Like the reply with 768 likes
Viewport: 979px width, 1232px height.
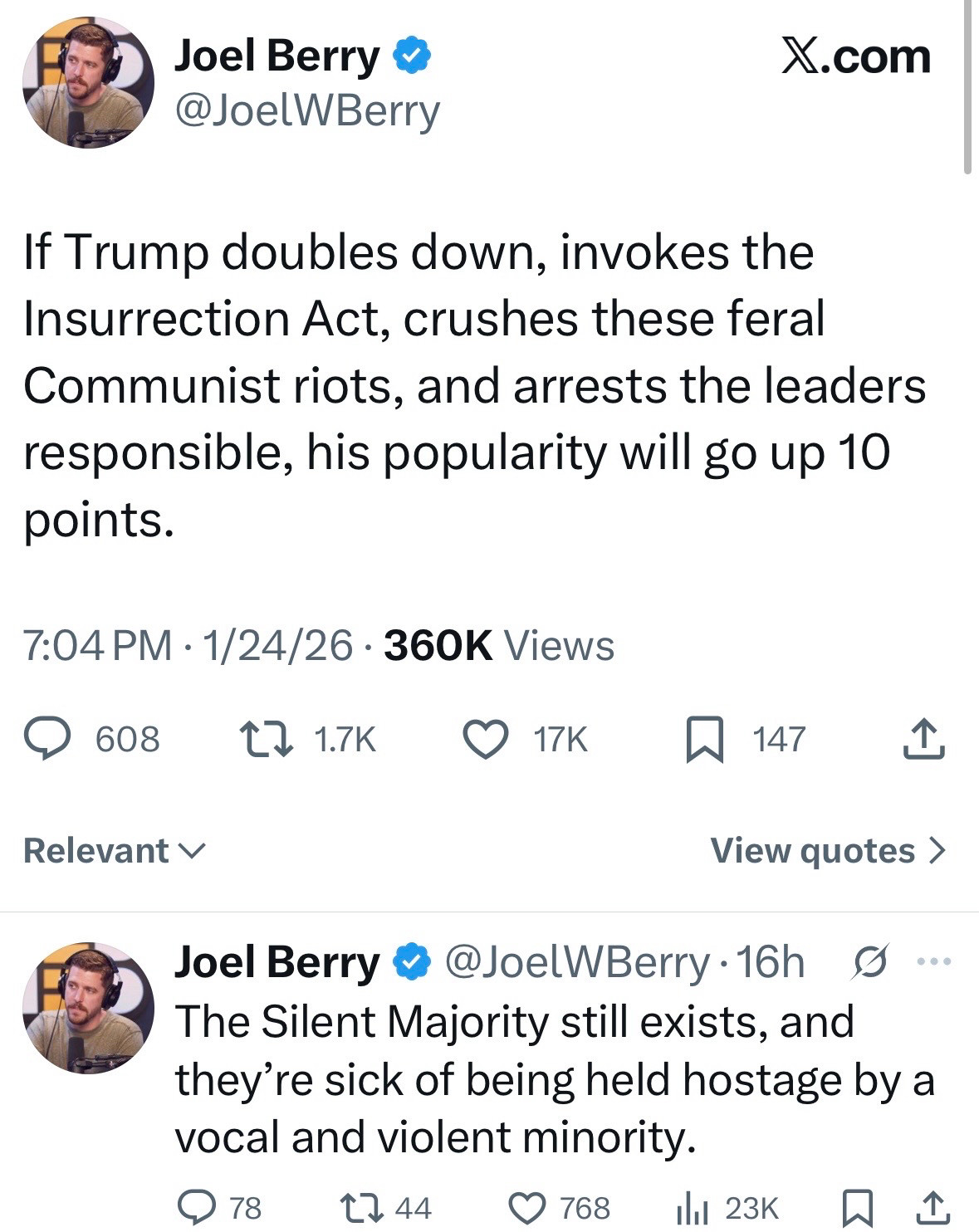click(527, 1207)
